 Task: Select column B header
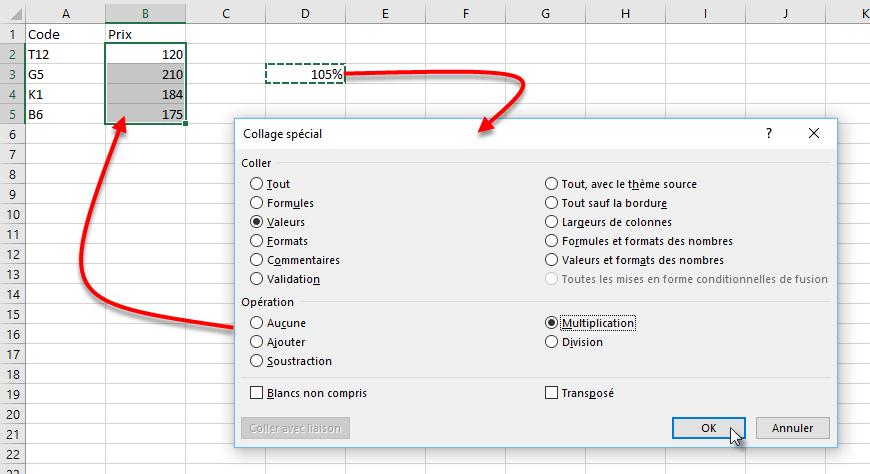(x=145, y=13)
